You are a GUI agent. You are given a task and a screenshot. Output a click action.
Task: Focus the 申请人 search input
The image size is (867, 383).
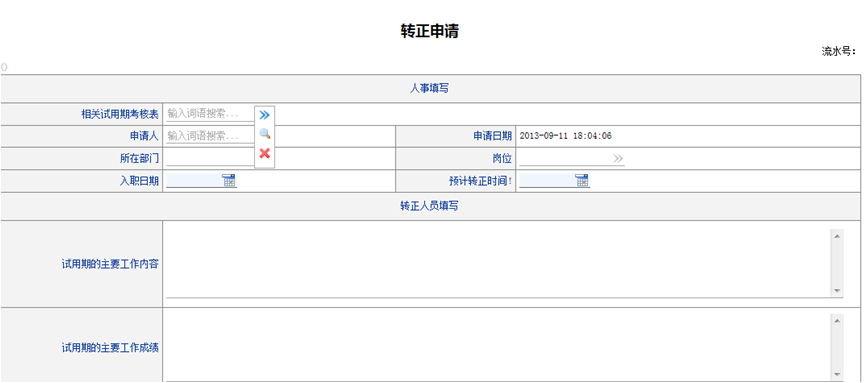(210, 136)
